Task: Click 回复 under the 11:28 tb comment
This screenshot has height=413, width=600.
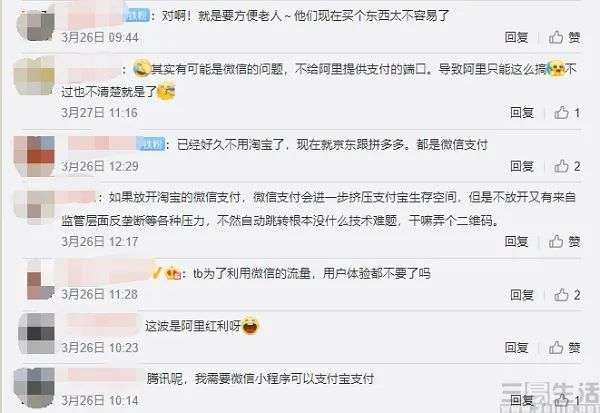Action: [522, 295]
